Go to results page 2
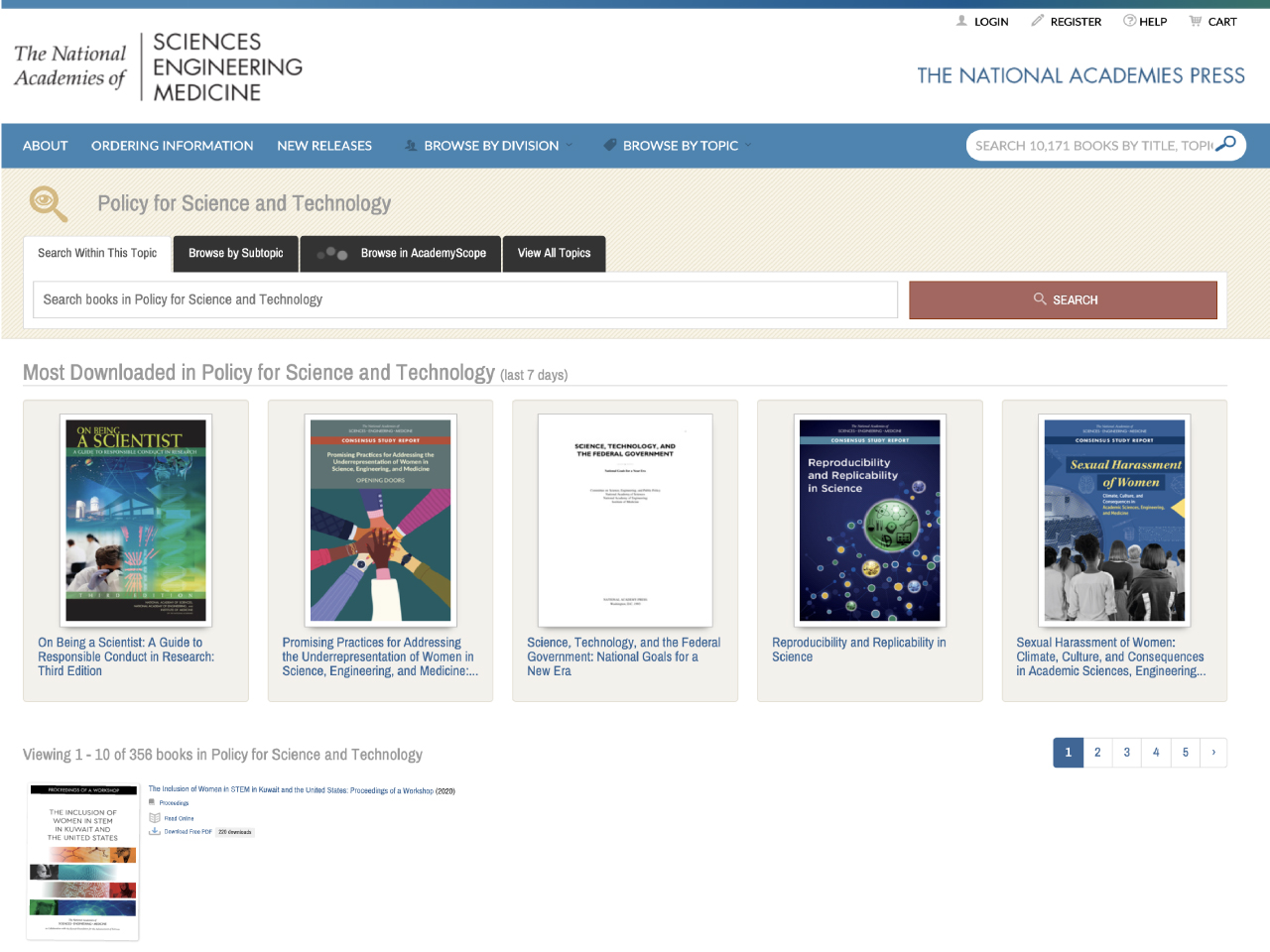This screenshot has height=952, width=1270. 1097,753
